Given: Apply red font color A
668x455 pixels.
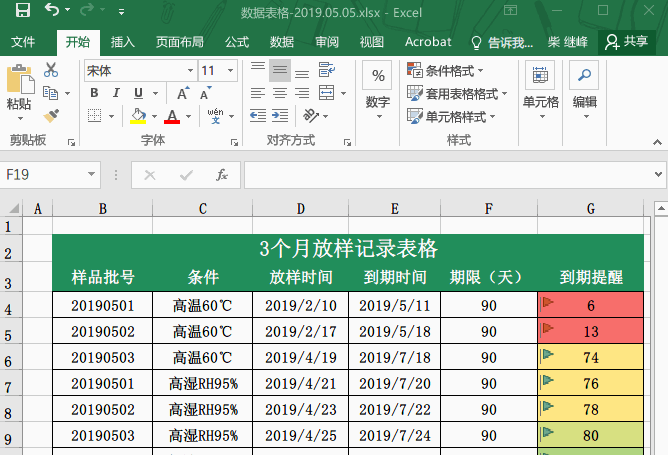Looking at the screenshot, I should pyautogui.click(x=172, y=116).
